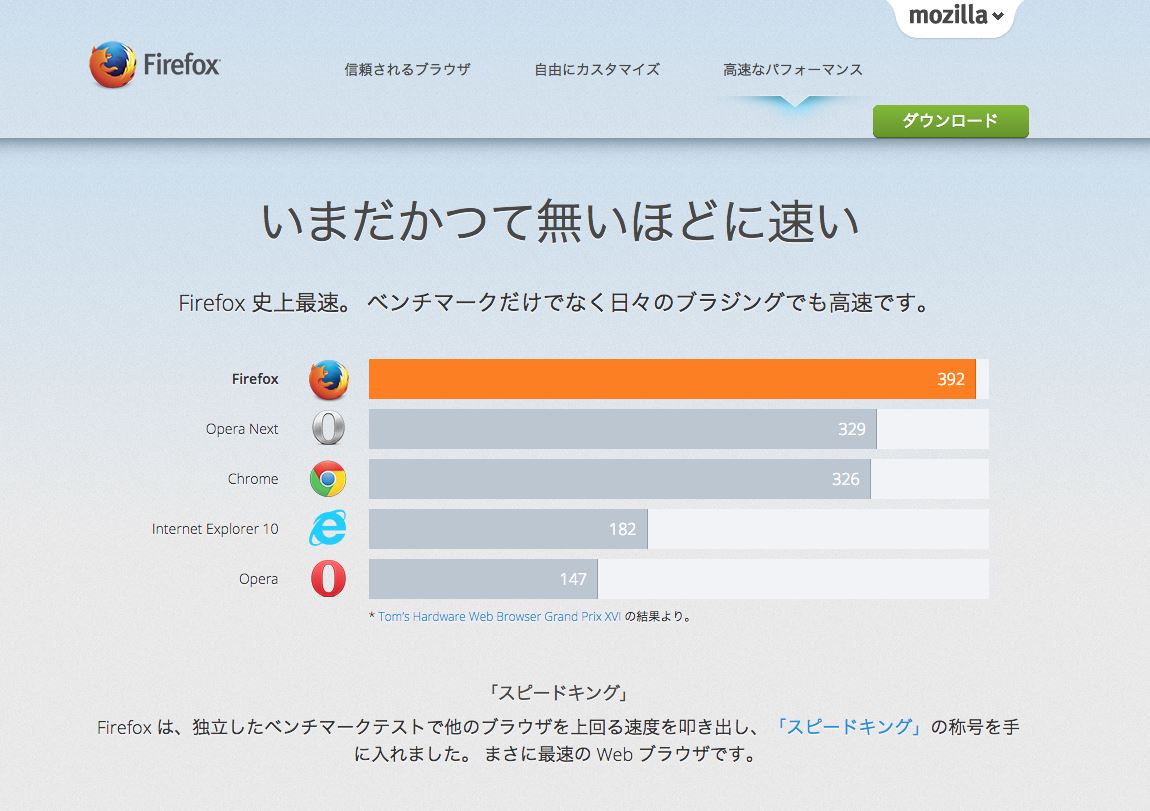Click the Internet Explorer 10 icon
The width and height of the screenshot is (1150, 811).
(x=328, y=528)
